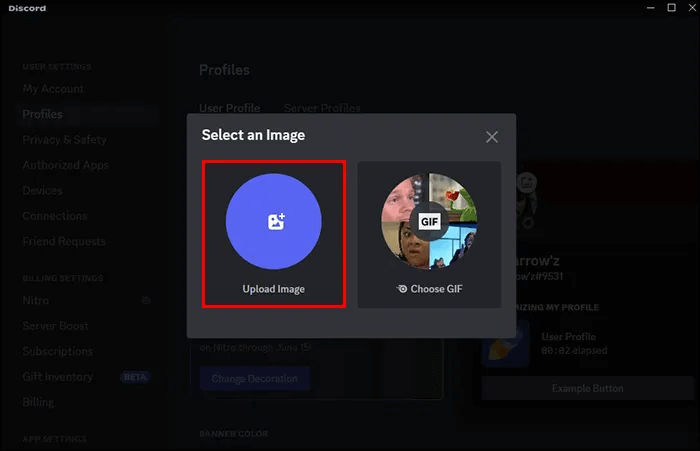Open Privacy & Safety settings
The height and width of the screenshot is (451, 700).
click(64, 140)
